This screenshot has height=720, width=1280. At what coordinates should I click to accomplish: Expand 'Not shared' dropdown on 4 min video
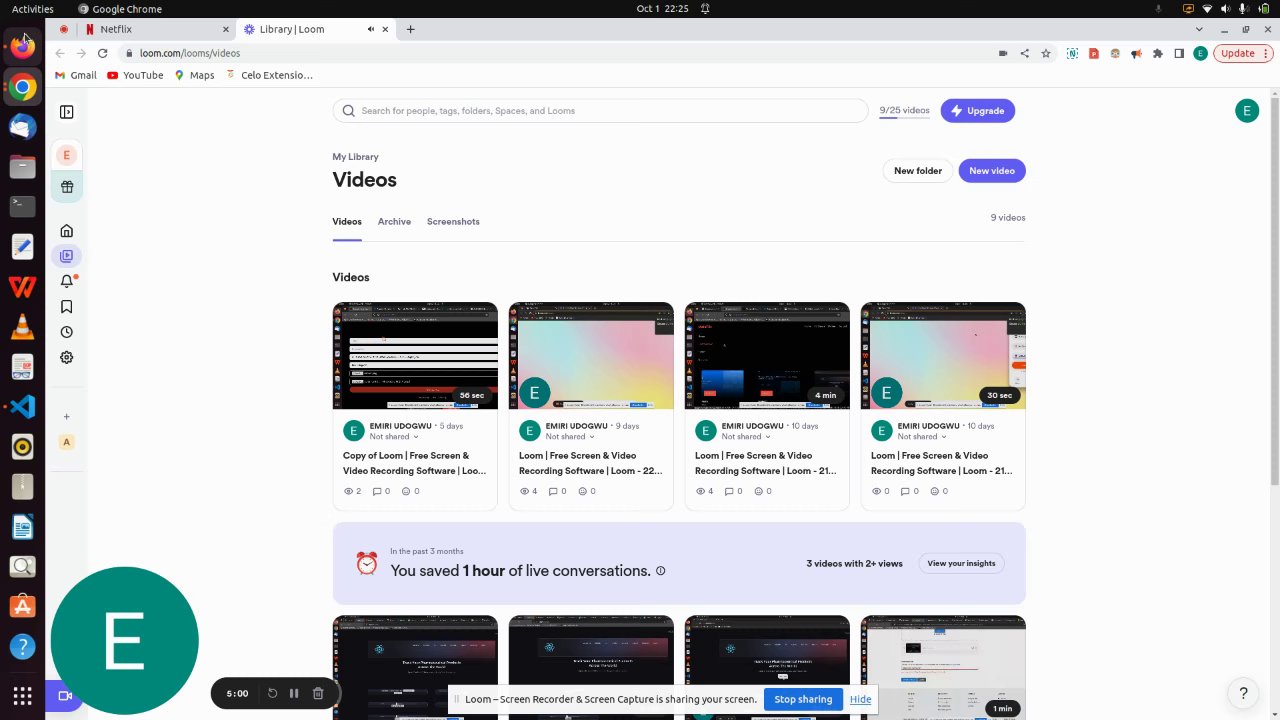tap(746, 437)
